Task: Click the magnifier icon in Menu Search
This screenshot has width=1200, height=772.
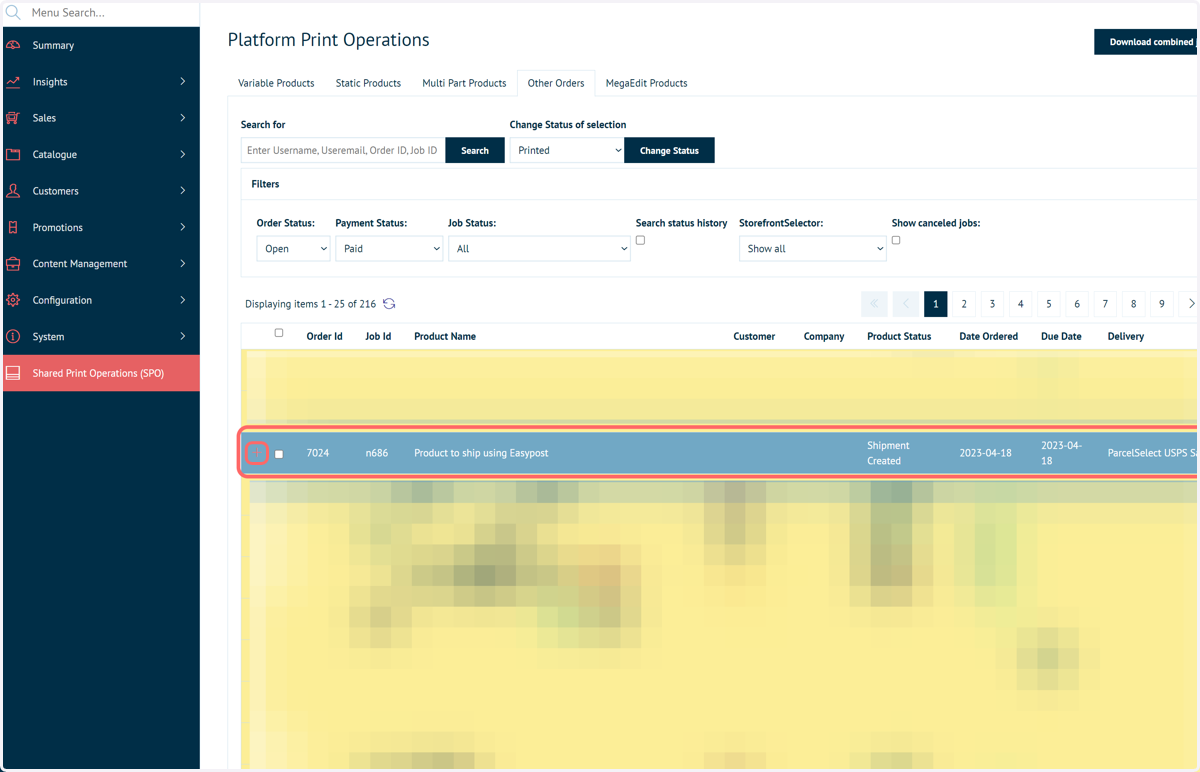Action: 13,13
